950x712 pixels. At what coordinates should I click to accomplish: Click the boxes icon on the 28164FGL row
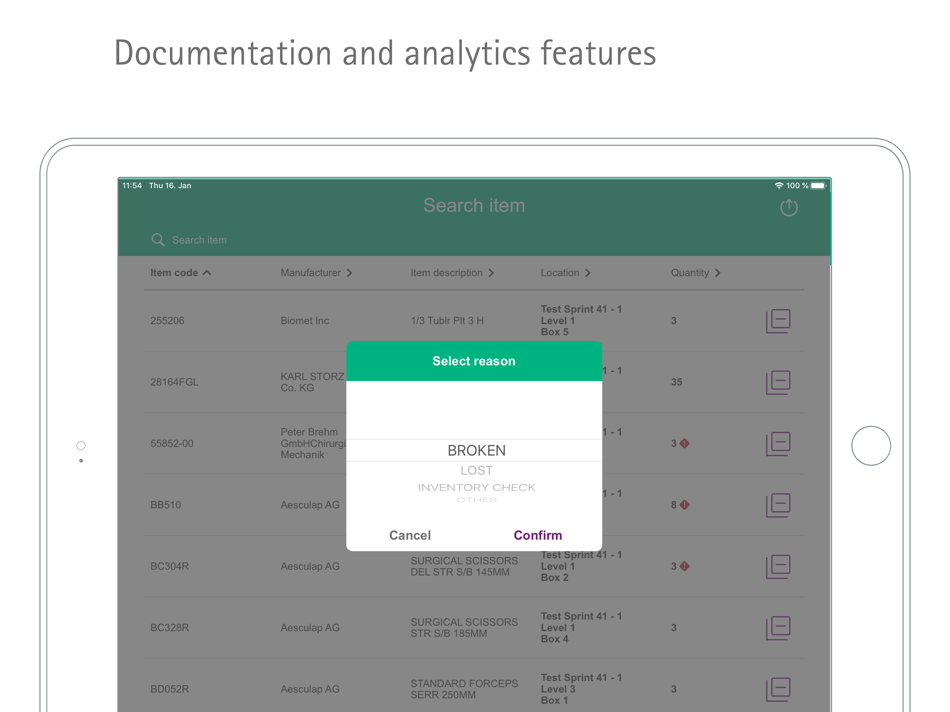777,382
